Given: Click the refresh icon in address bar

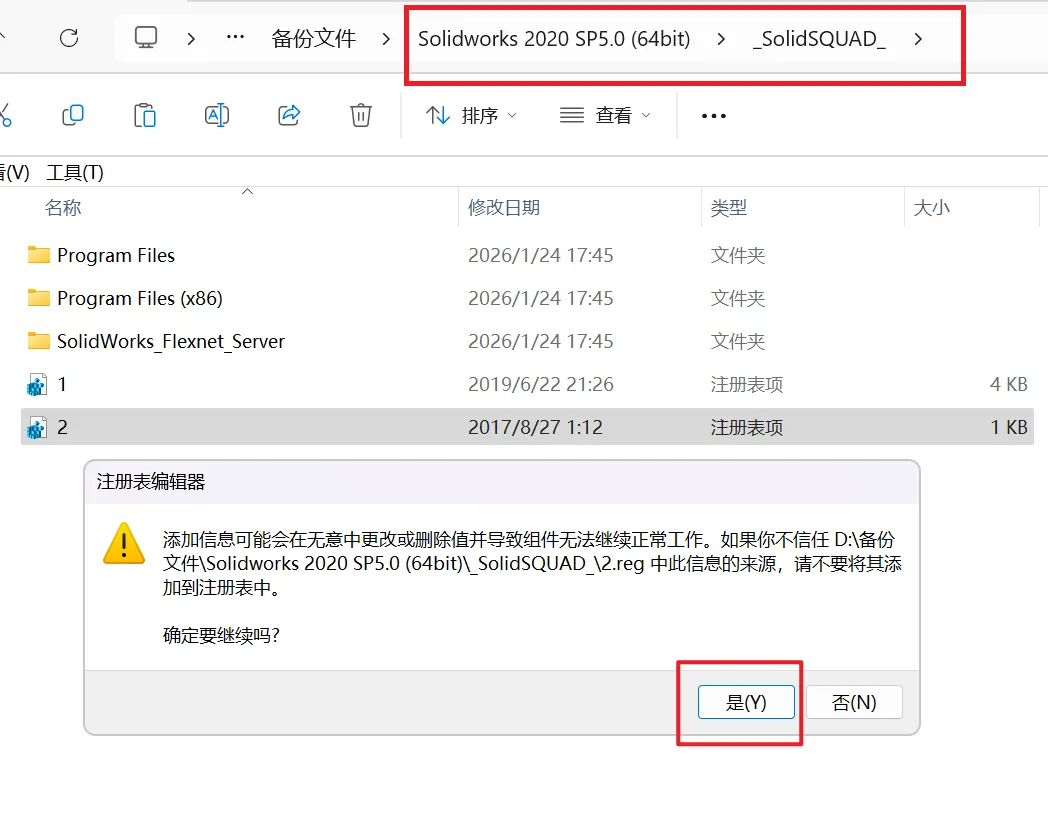Looking at the screenshot, I should pos(69,38).
